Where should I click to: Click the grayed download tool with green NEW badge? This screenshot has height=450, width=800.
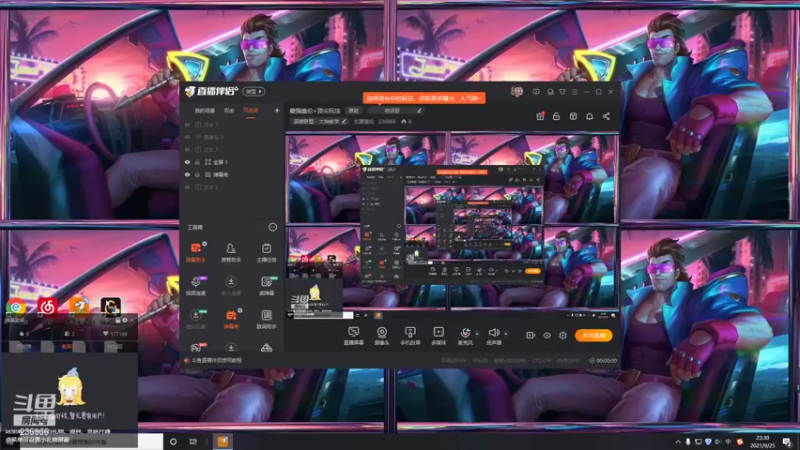[195, 318]
